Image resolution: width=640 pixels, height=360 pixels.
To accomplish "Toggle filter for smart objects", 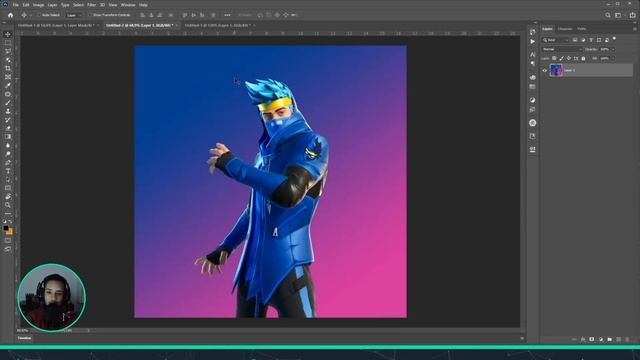I will tap(607, 40).
